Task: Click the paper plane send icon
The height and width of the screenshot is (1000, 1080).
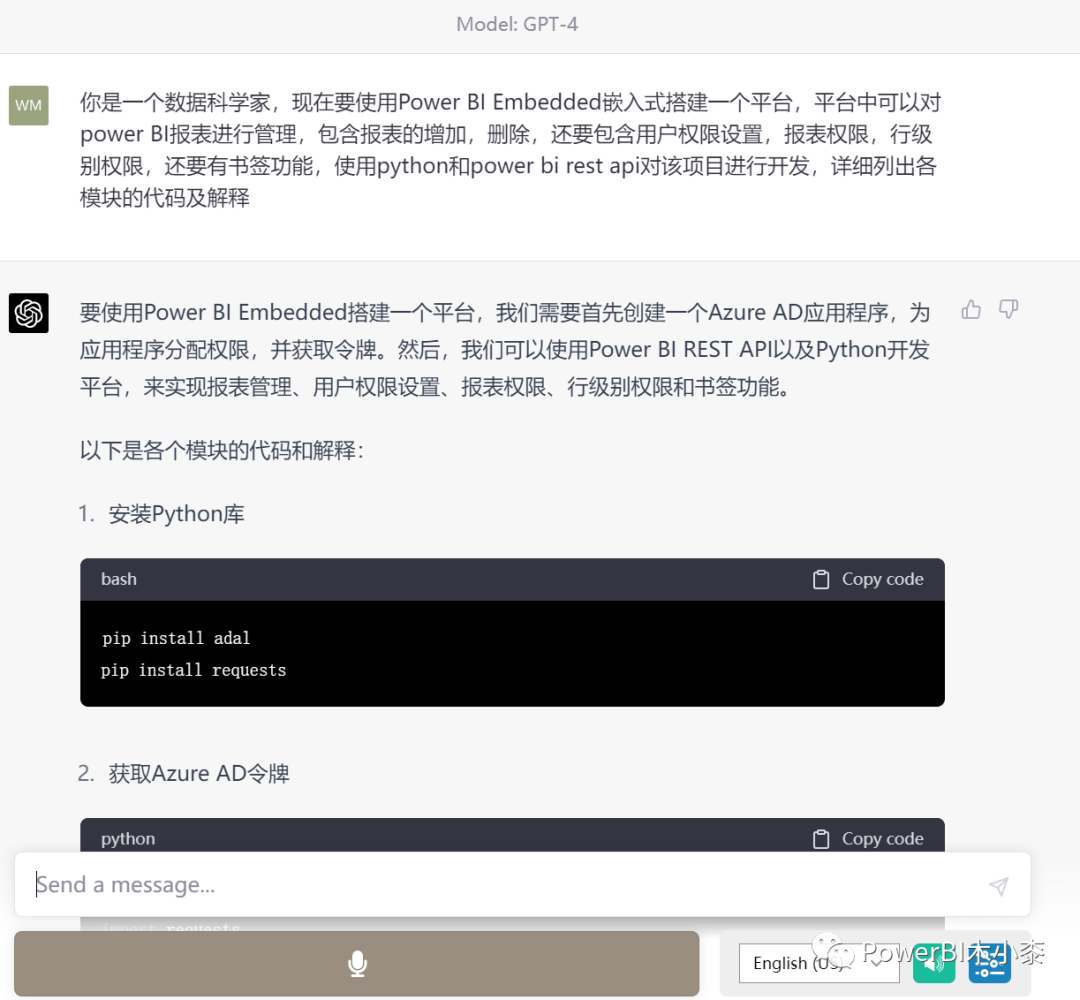Action: [999, 886]
